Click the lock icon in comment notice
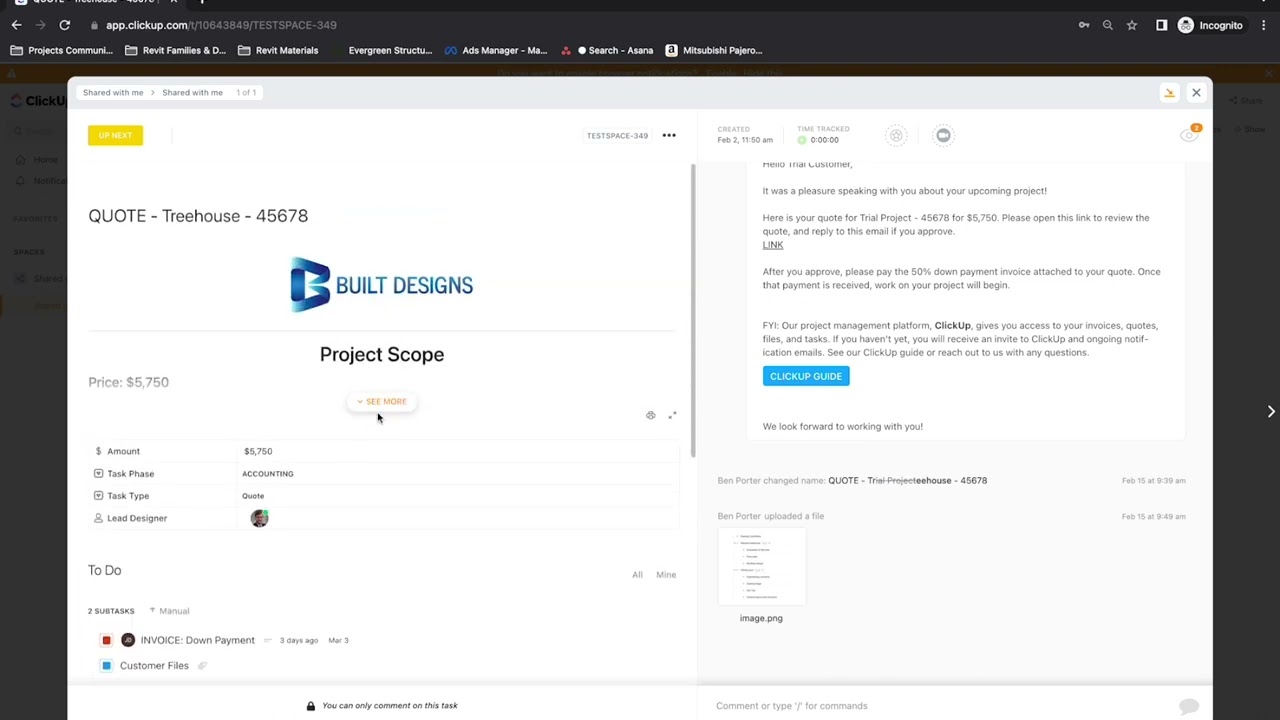The height and width of the screenshot is (720, 1280). pos(311,706)
